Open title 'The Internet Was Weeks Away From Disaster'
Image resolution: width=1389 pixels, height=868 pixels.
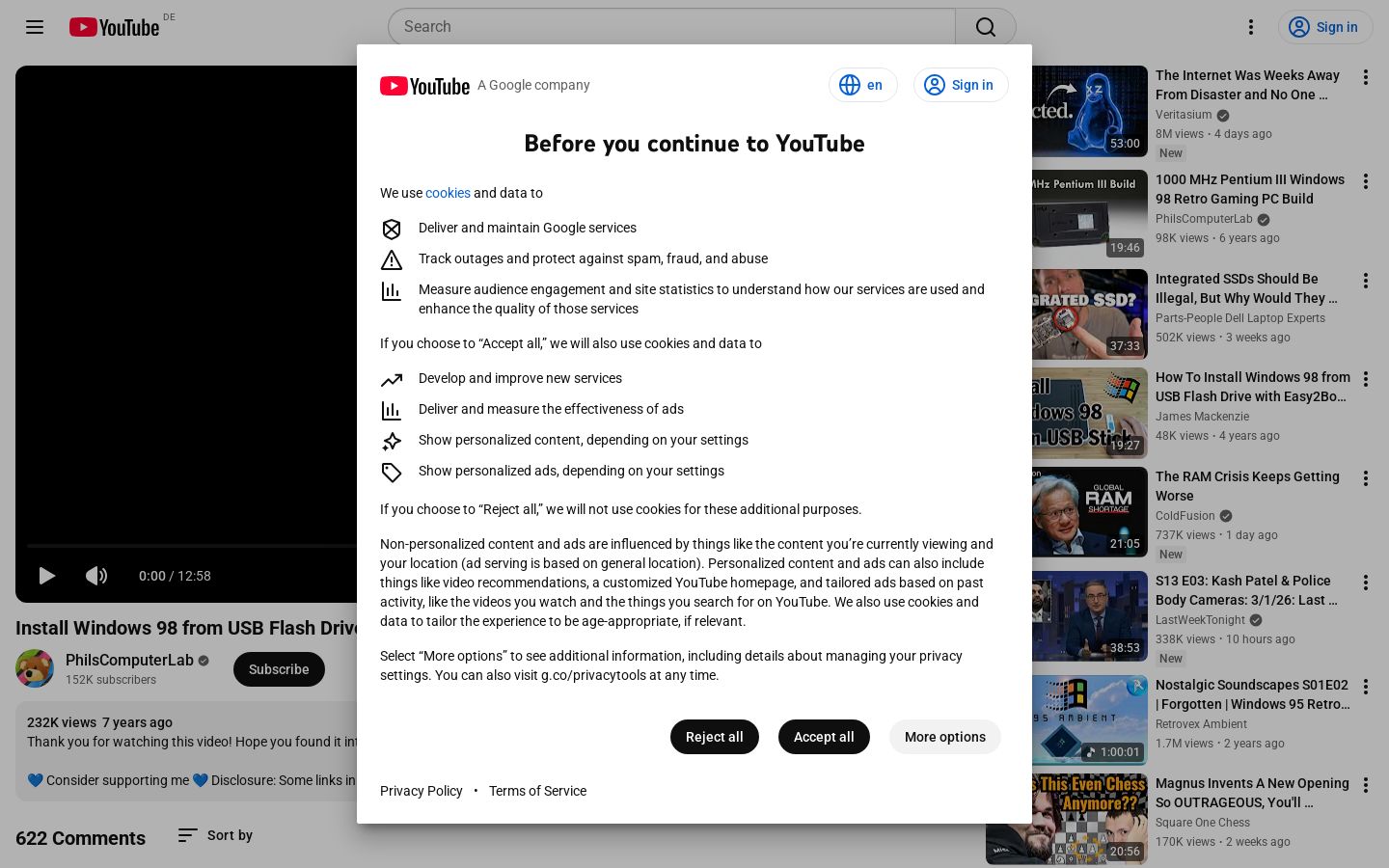(x=1248, y=85)
